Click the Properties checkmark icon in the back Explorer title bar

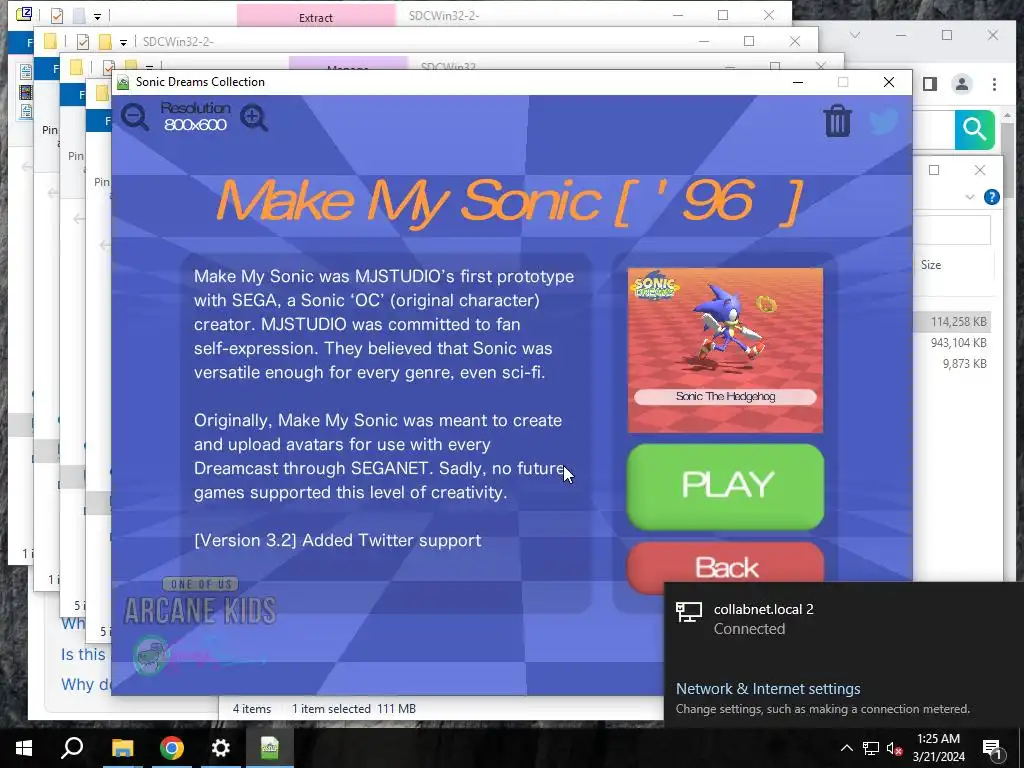[x=57, y=14]
